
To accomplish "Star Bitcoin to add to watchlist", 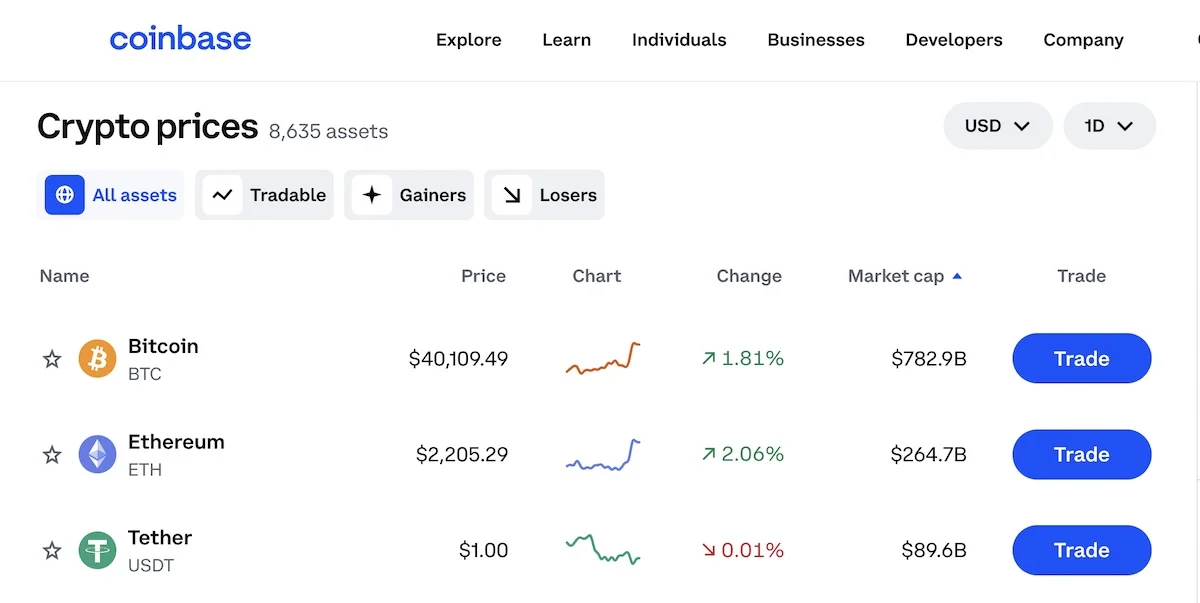I will pyautogui.click(x=52, y=359).
